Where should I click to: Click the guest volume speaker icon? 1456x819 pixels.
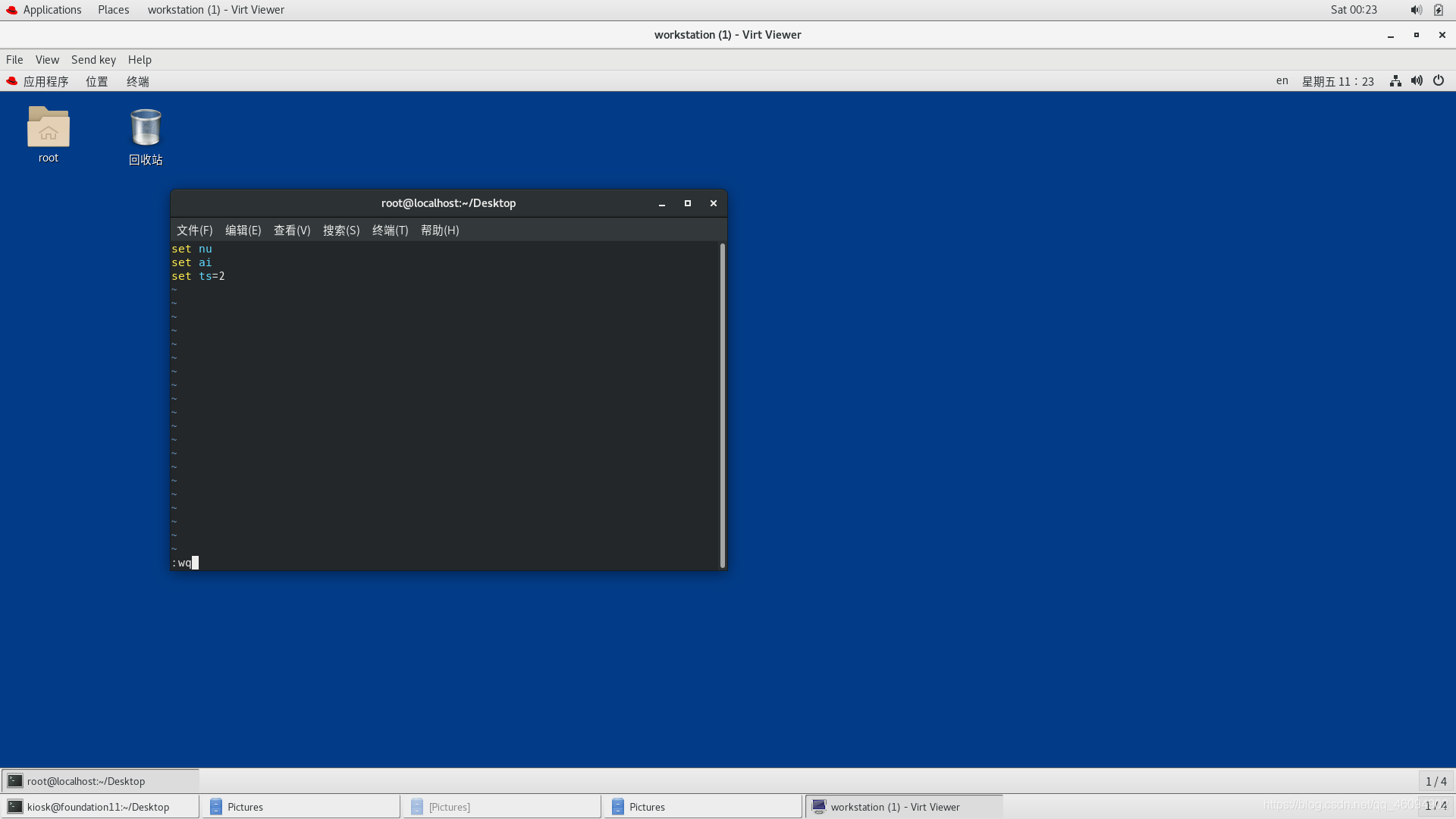1417,81
